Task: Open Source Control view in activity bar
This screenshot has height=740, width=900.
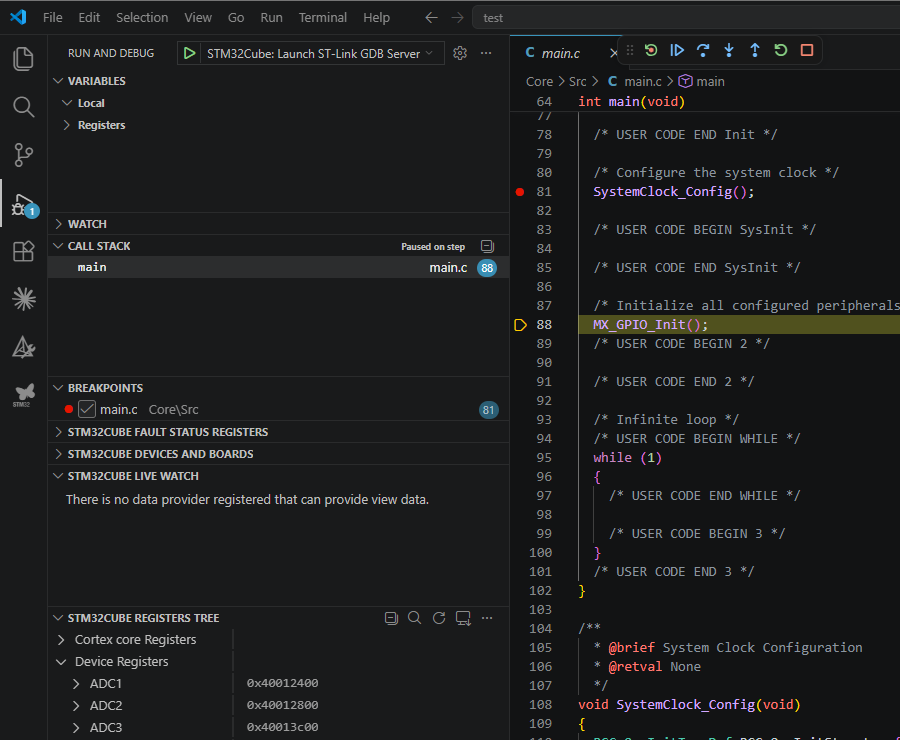Action: (24, 155)
